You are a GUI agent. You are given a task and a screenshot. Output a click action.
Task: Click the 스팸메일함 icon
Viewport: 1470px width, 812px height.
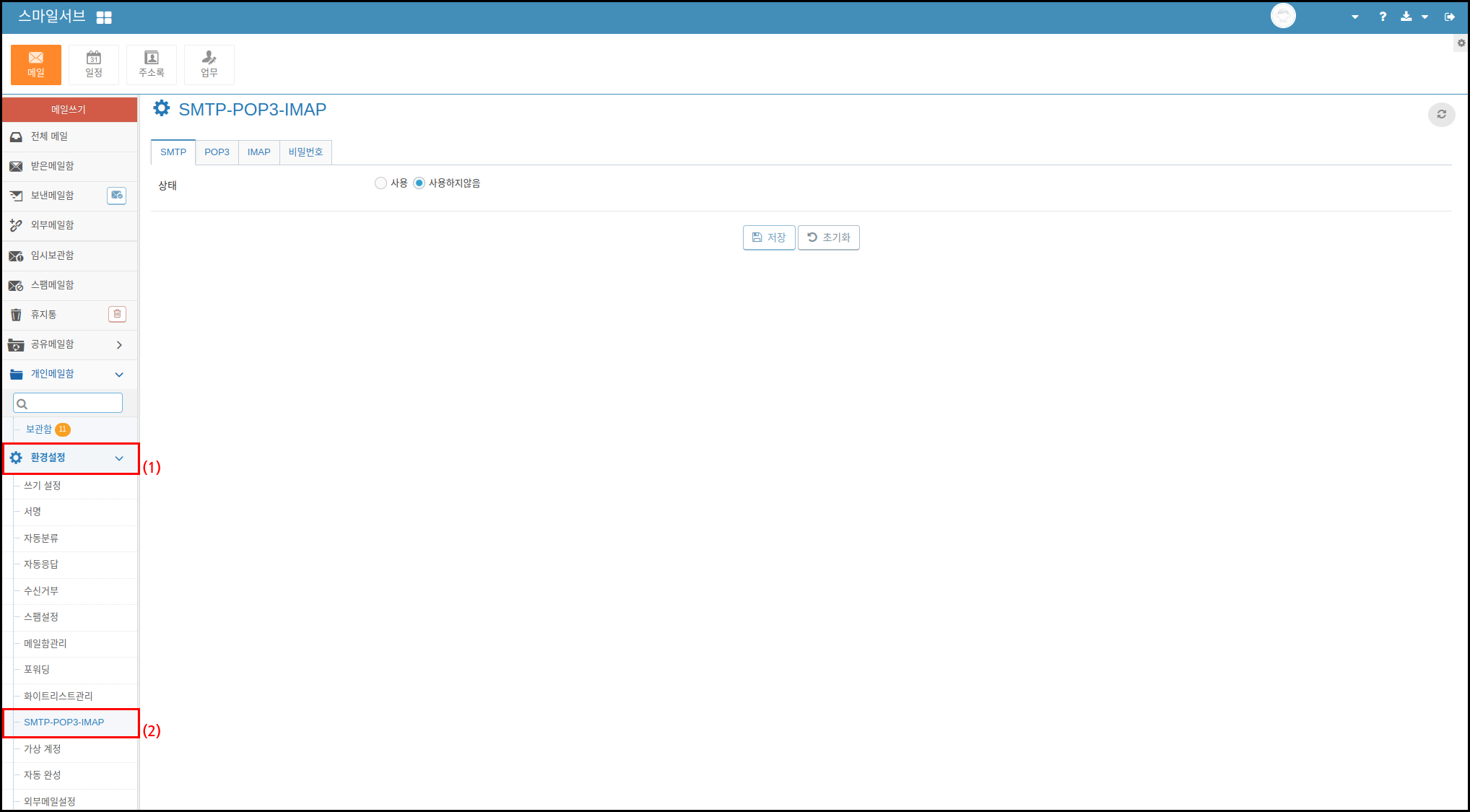click(x=16, y=285)
